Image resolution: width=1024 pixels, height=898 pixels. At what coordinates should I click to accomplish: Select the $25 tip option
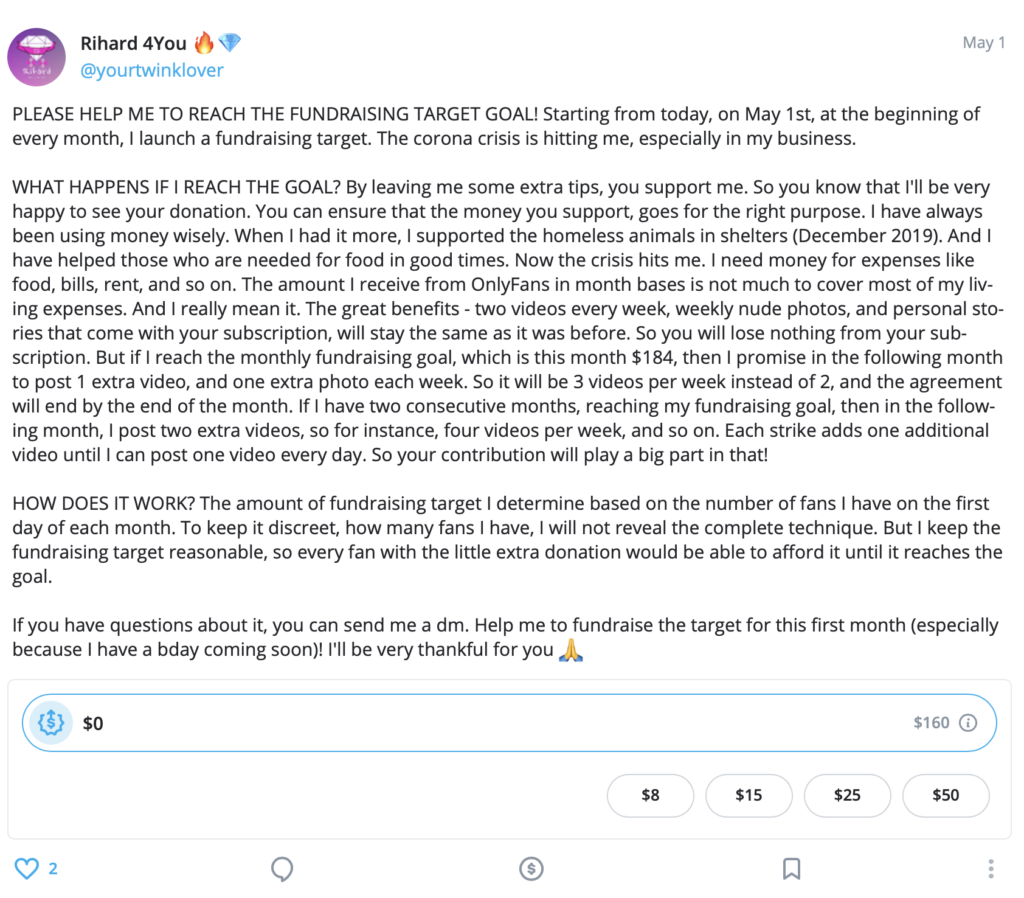(847, 795)
